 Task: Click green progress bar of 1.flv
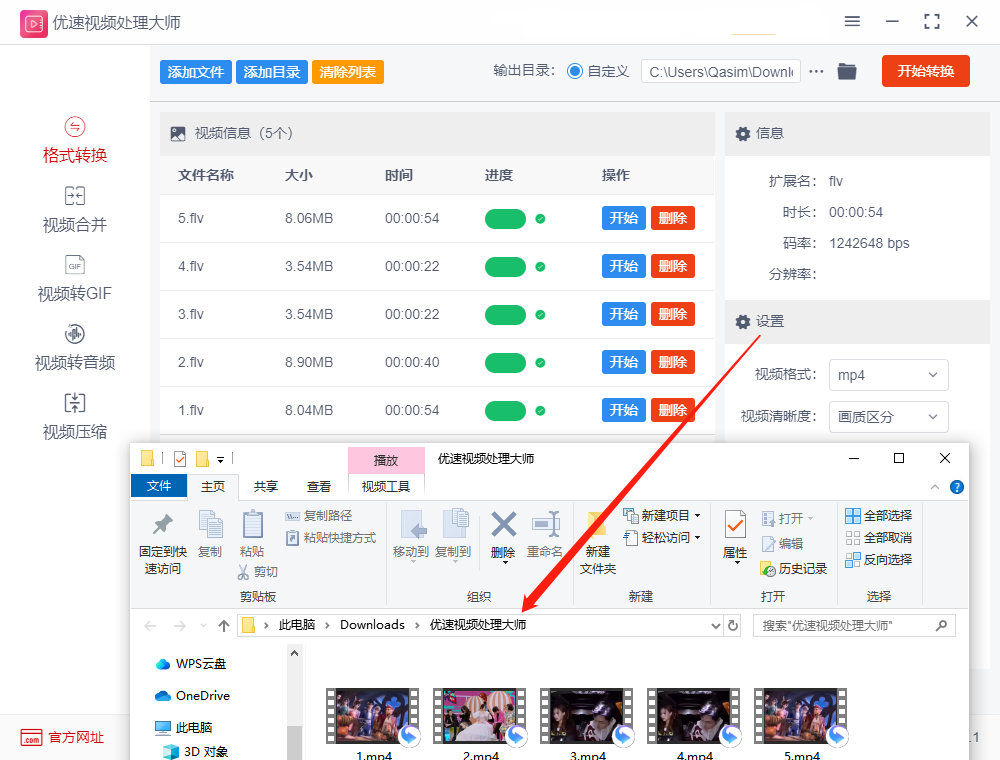click(x=505, y=411)
